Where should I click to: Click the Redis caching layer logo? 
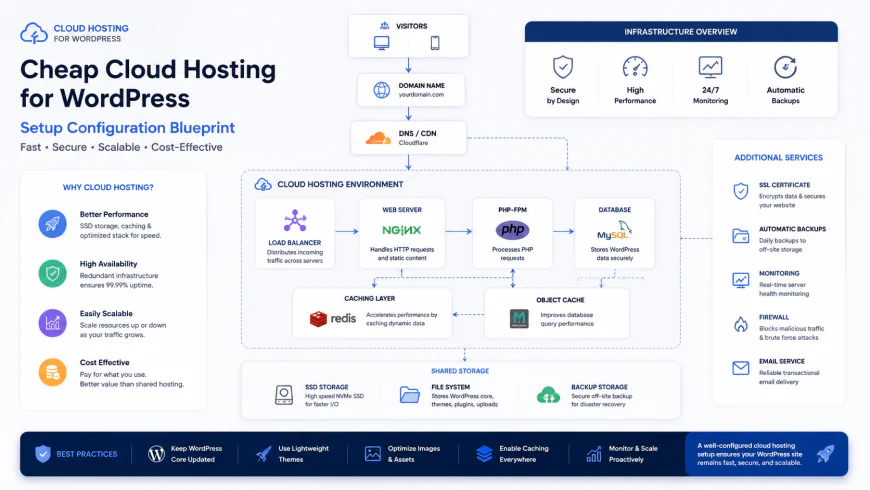pos(333,319)
